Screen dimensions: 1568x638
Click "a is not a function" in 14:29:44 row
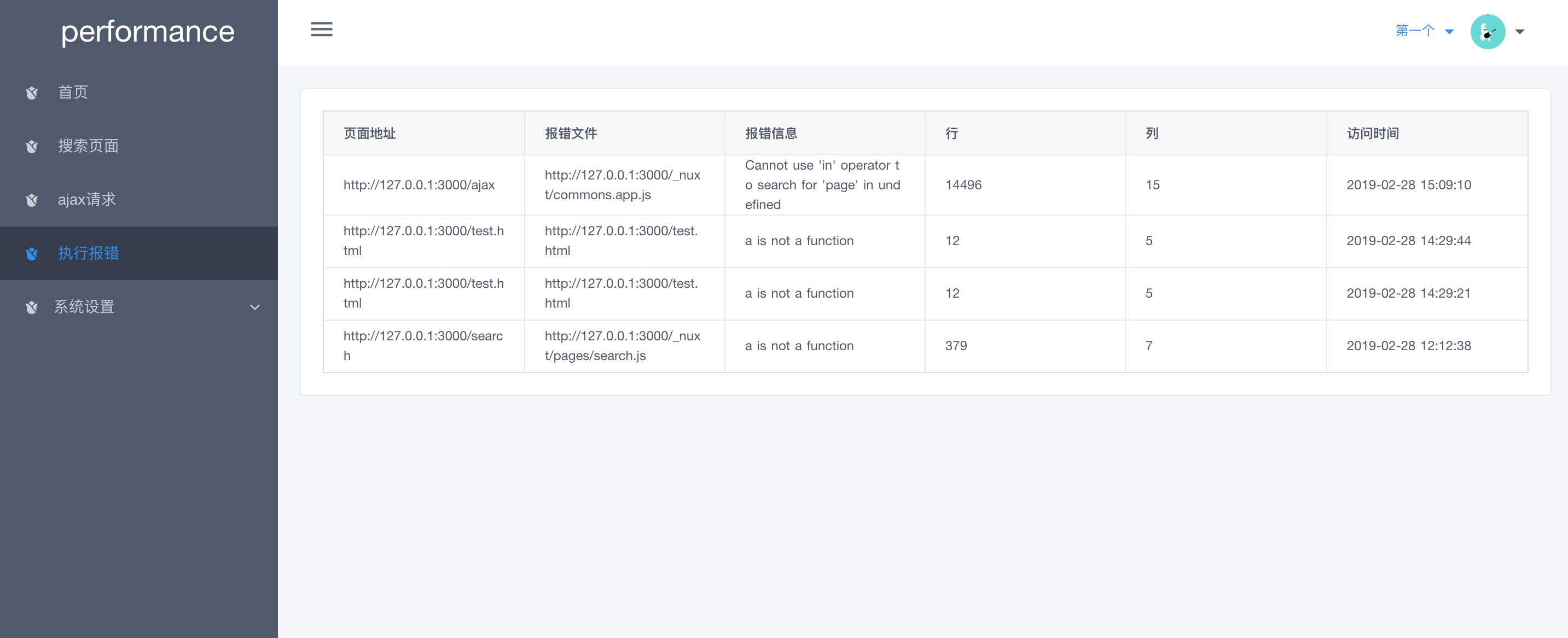(799, 241)
